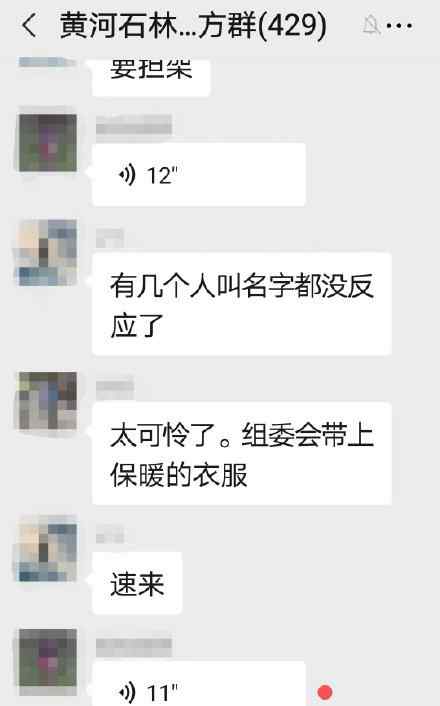This screenshot has width=440, height=706.
Task: Tap the 有几个人叫名字都没反应了 message bubble
Action: [x=241, y=304]
